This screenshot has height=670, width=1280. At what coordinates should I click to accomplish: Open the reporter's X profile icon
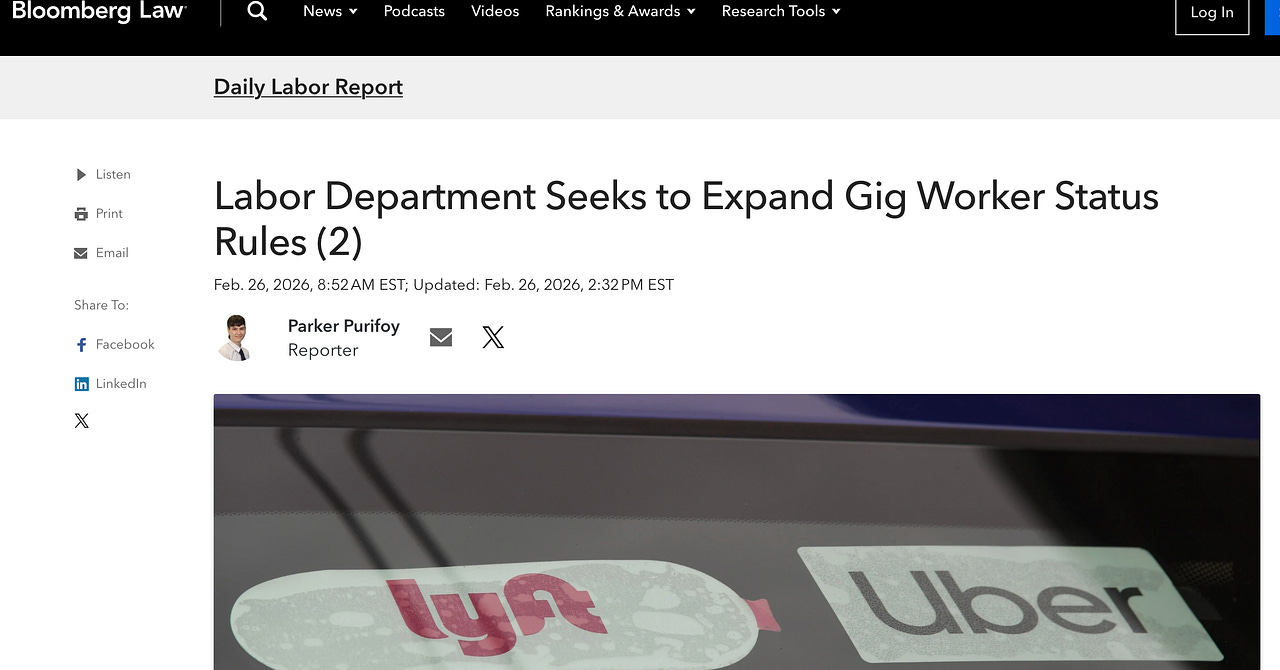pos(493,338)
